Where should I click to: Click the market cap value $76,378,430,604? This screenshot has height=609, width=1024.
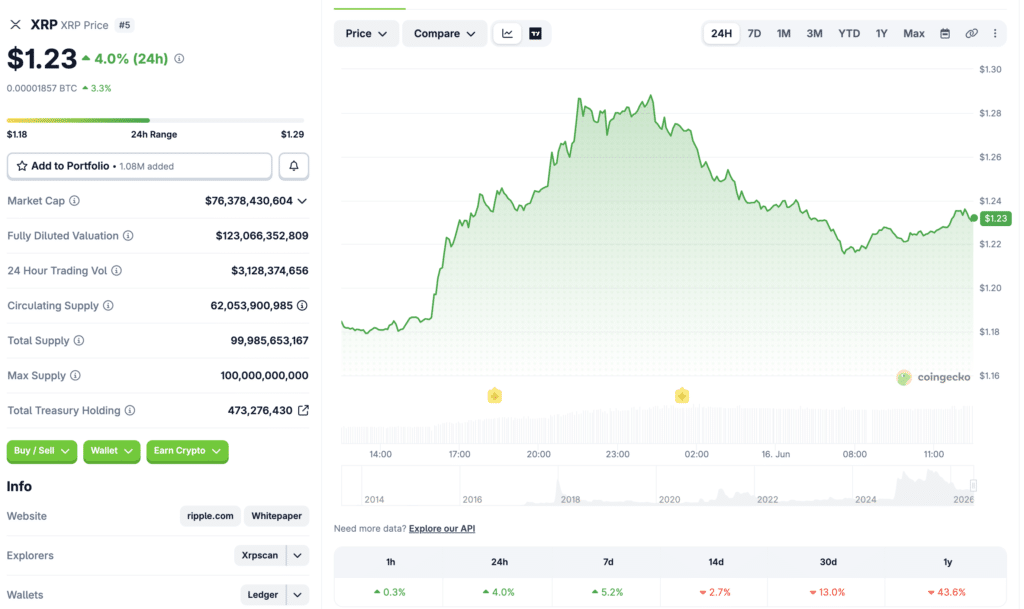(x=249, y=200)
